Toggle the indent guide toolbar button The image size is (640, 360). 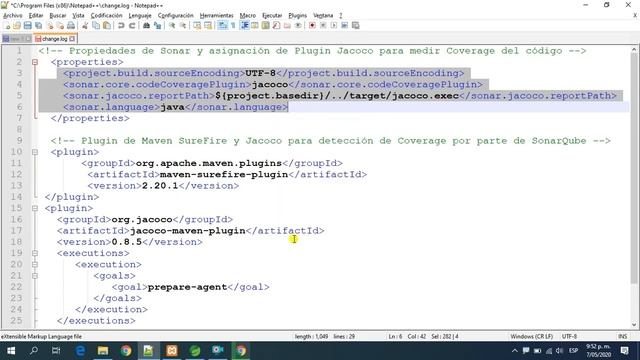[x=244, y=25]
